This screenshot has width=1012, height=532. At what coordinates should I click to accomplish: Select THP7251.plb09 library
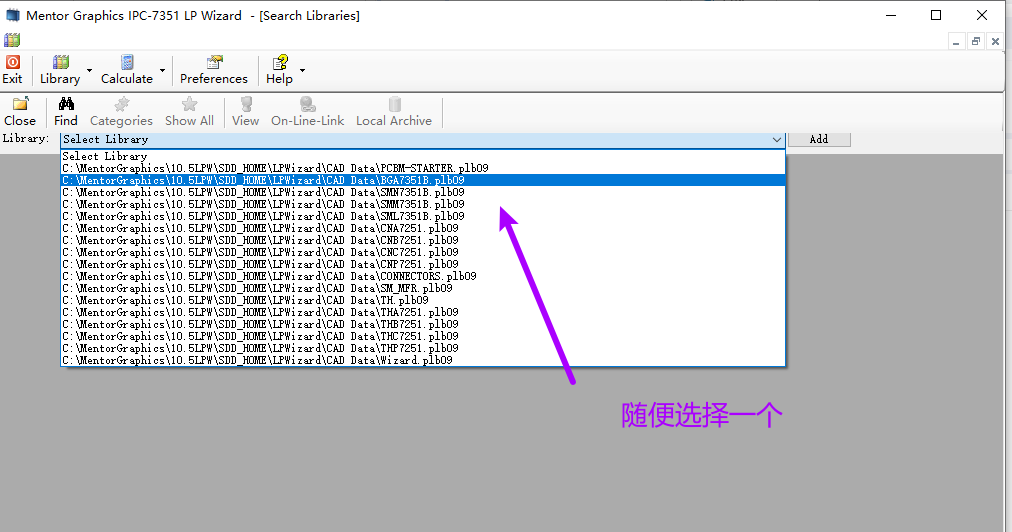coord(423,348)
